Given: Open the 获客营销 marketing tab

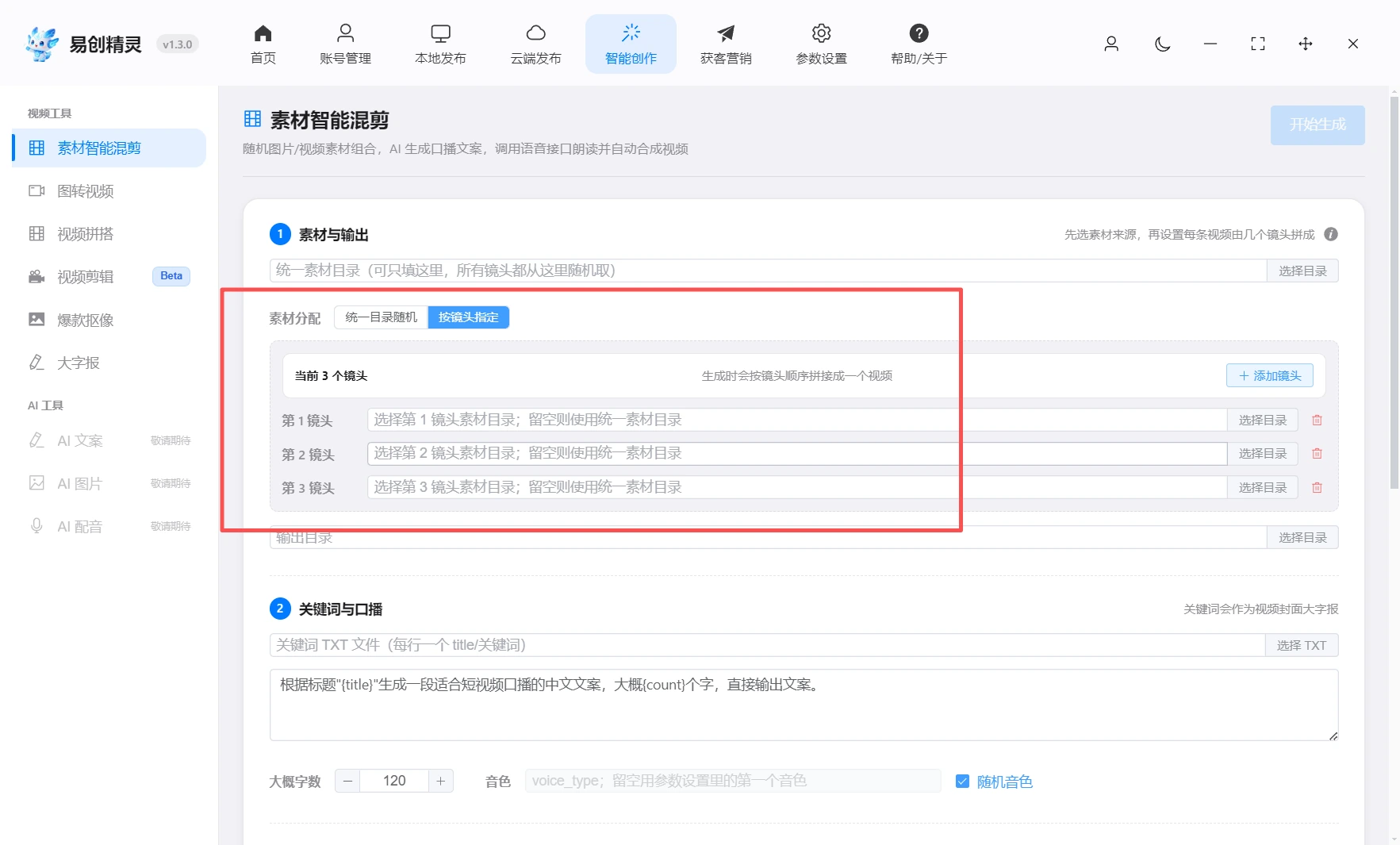Looking at the screenshot, I should (x=726, y=44).
